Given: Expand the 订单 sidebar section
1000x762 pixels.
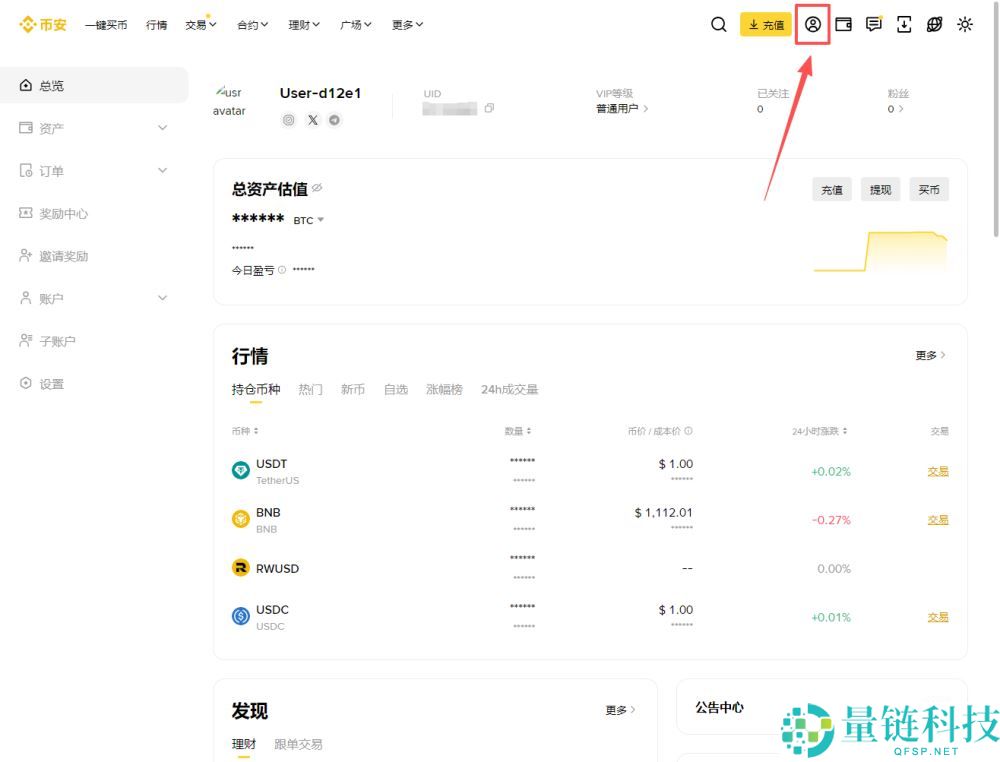Looking at the screenshot, I should [x=162, y=171].
